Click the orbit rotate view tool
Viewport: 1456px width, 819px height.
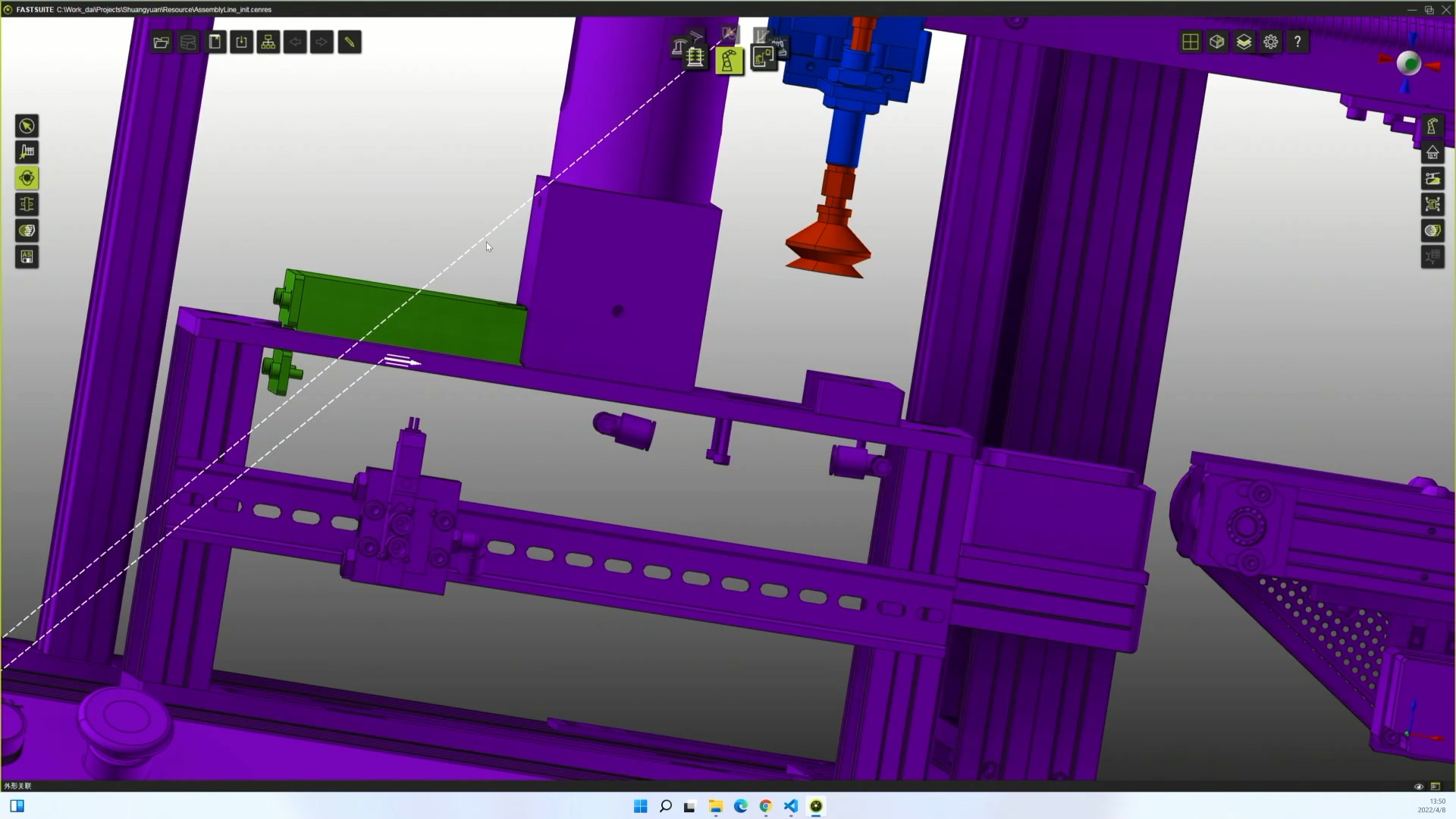pos(27,178)
